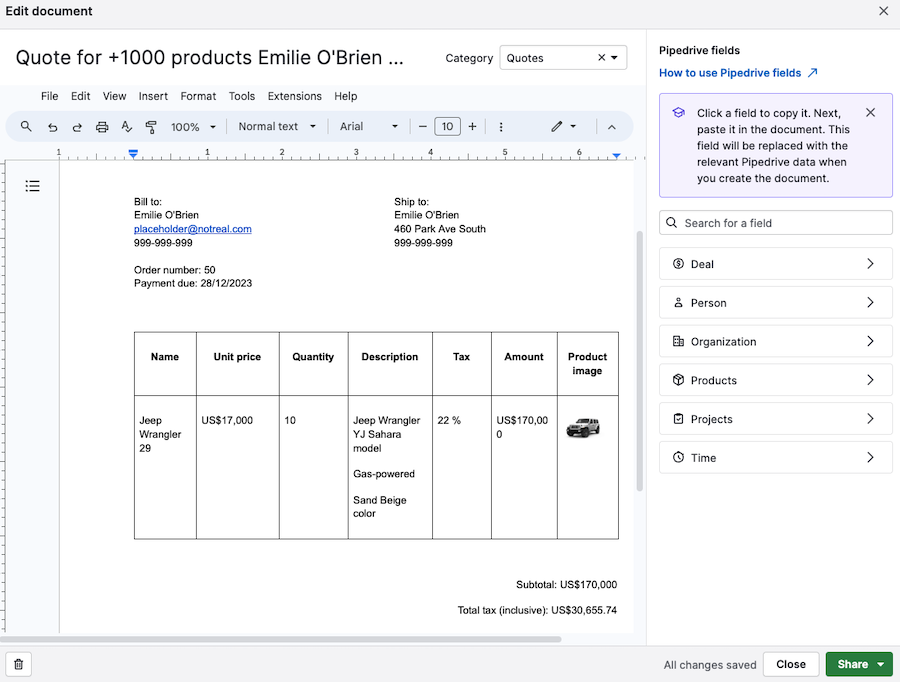Activate the paint format tool
Image resolution: width=900 pixels, height=682 pixels.
[x=151, y=127]
